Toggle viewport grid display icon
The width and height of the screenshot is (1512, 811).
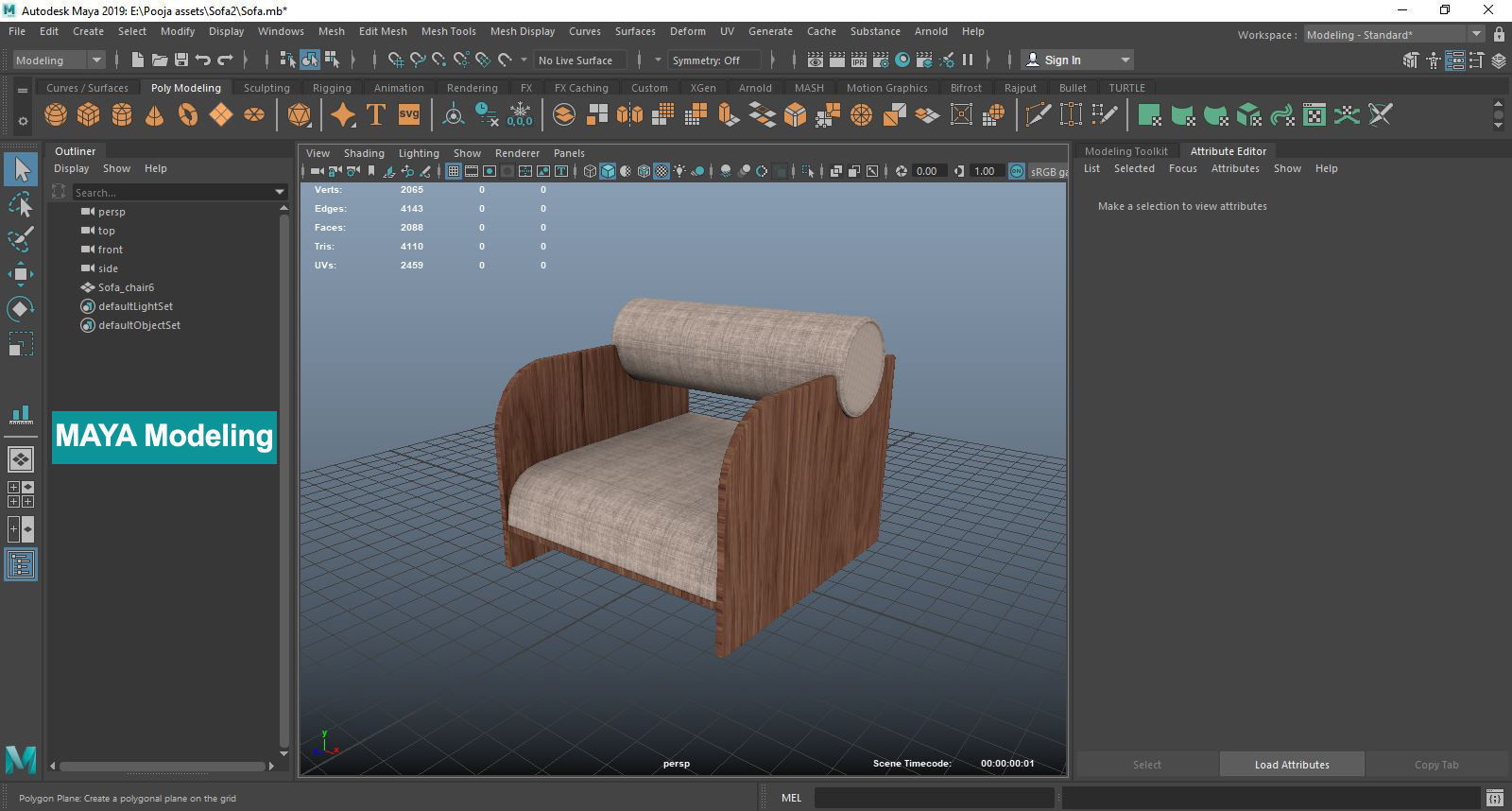(454, 171)
